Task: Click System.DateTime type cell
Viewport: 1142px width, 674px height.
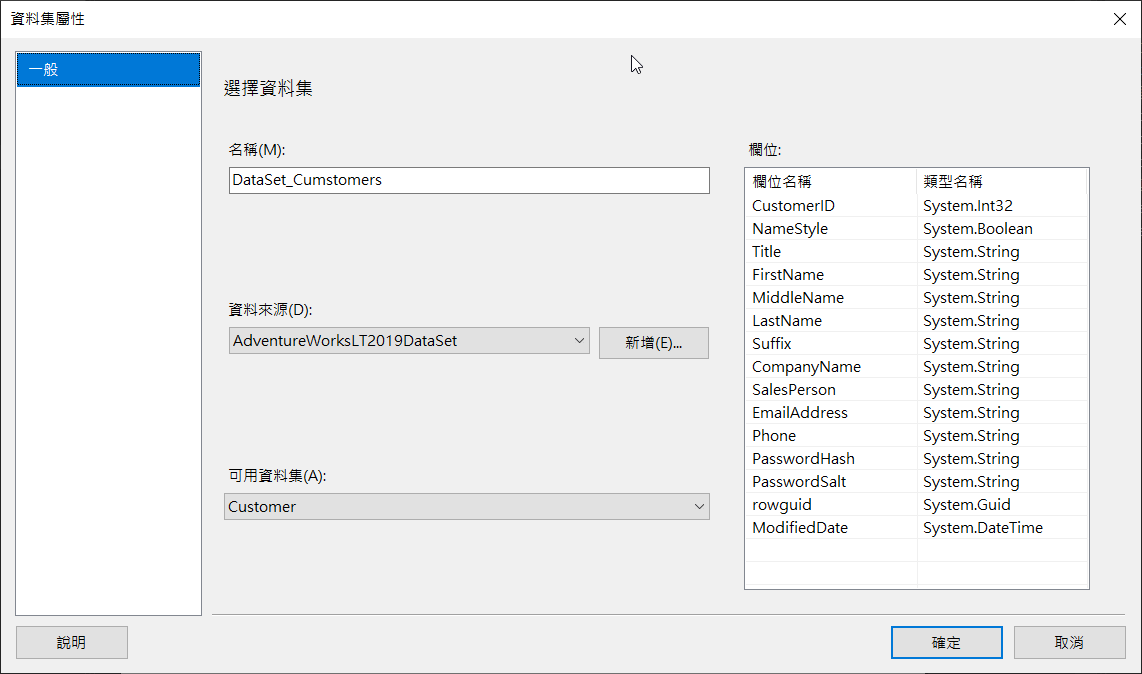Action: (982, 528)
